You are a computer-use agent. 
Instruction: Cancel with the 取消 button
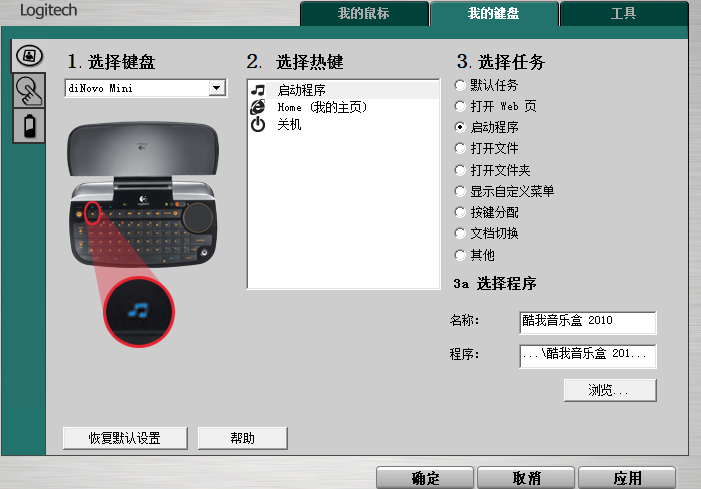pyautogui.click(x=526, y=478)
